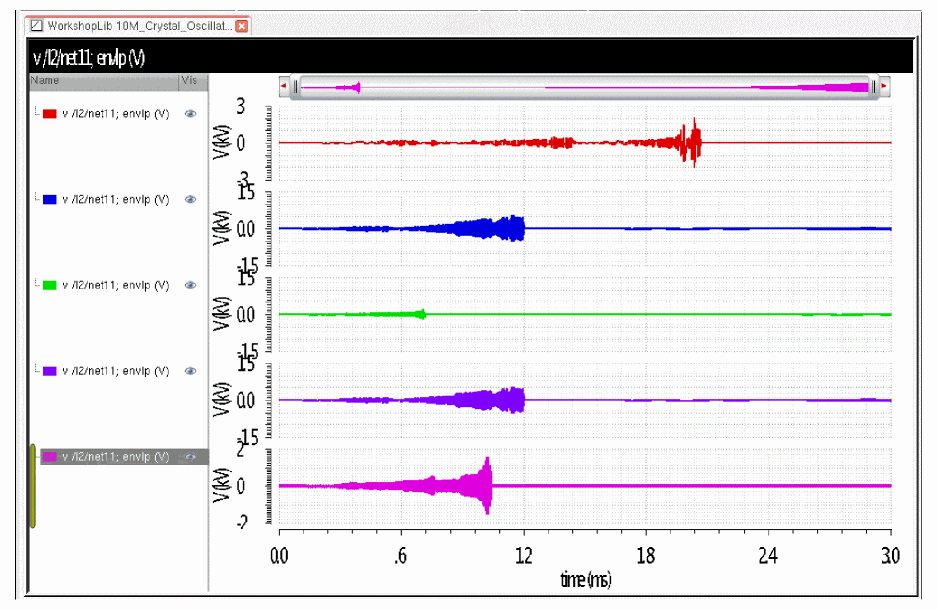Toggle visibility of the red envlp trace
Screen dimensions: 938x610
point(190,114)
